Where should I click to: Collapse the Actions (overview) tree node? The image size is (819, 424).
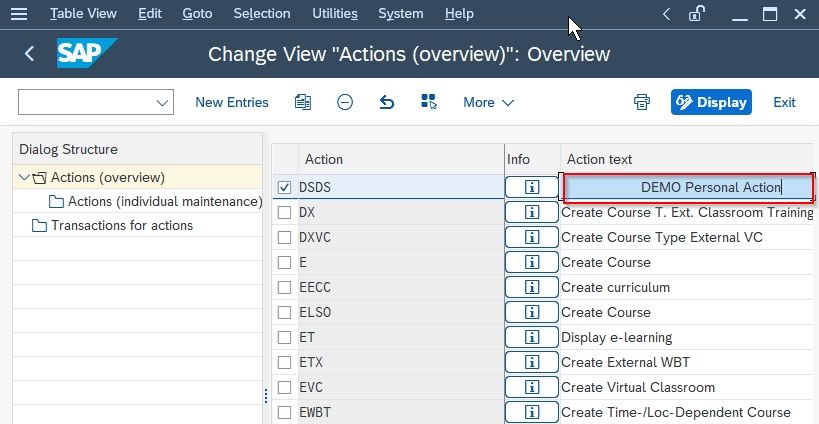coord(24,178)
